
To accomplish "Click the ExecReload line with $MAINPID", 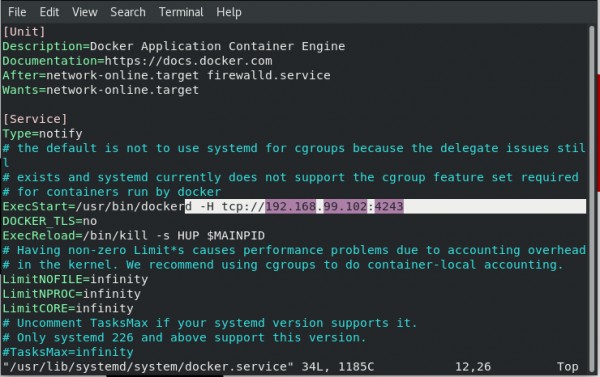I will (134, 235).
